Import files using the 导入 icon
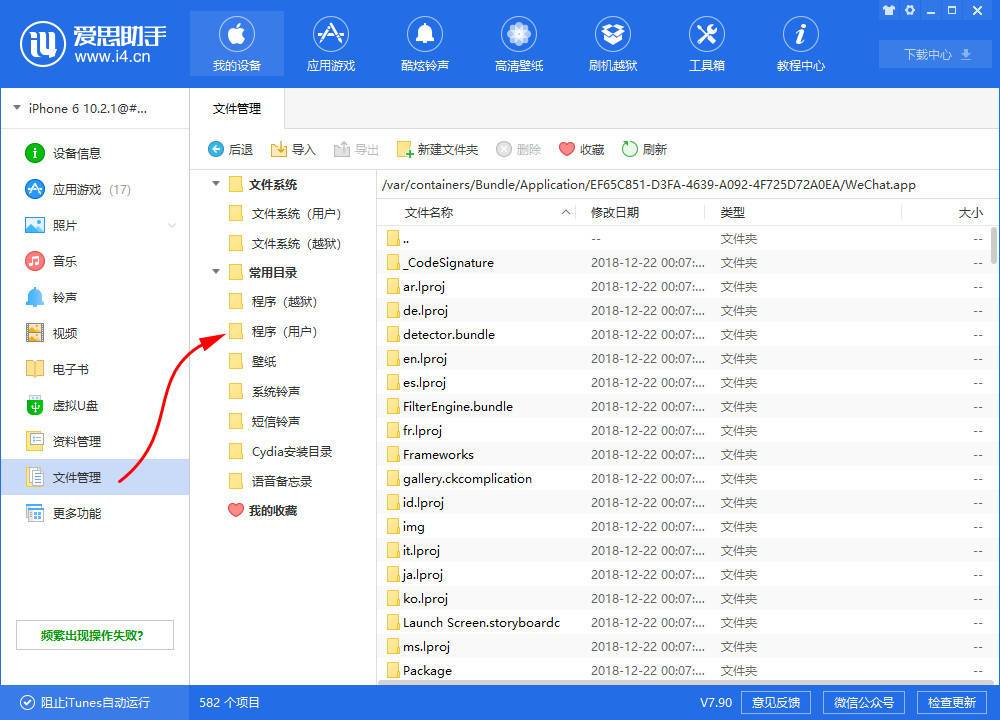The height and width of the screenshot is (720, 1000). click(x=291, y=148)
